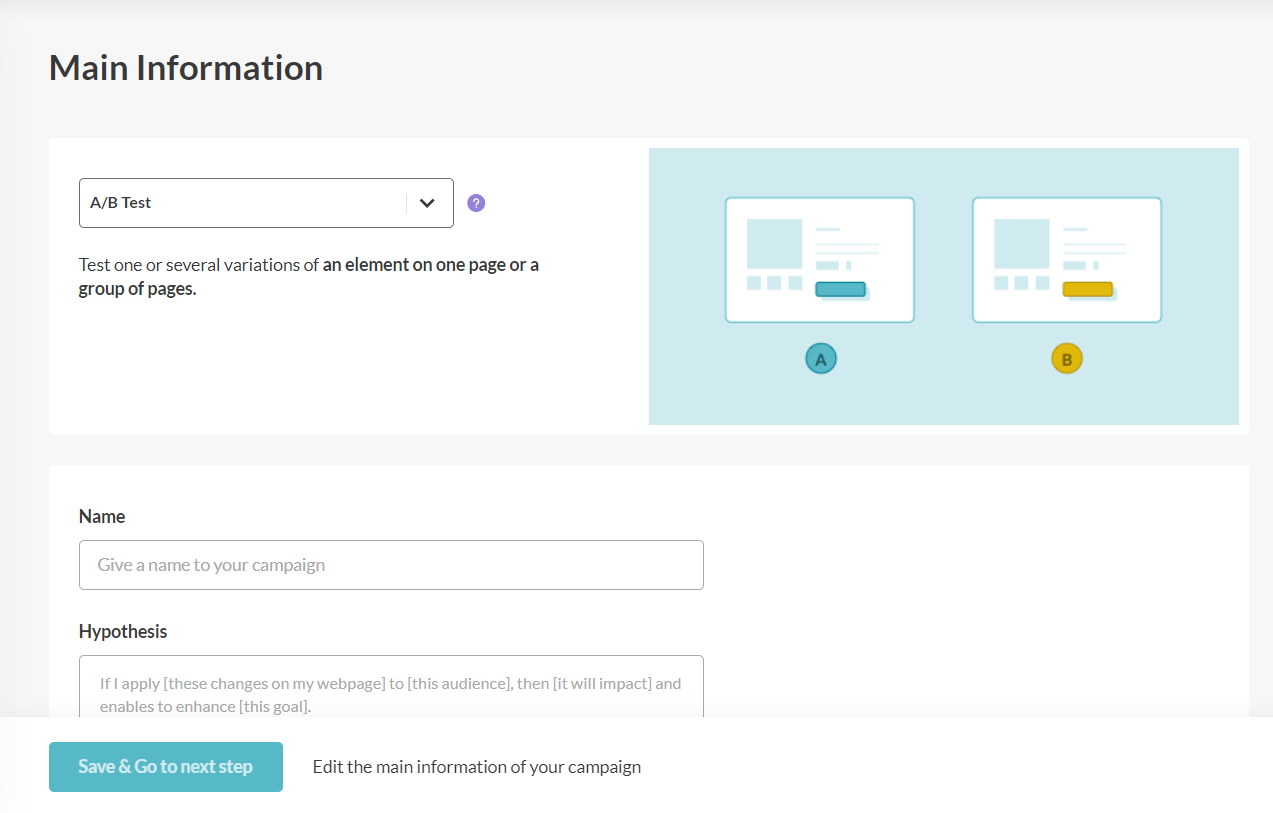Click the campaign Name input field

391,565
